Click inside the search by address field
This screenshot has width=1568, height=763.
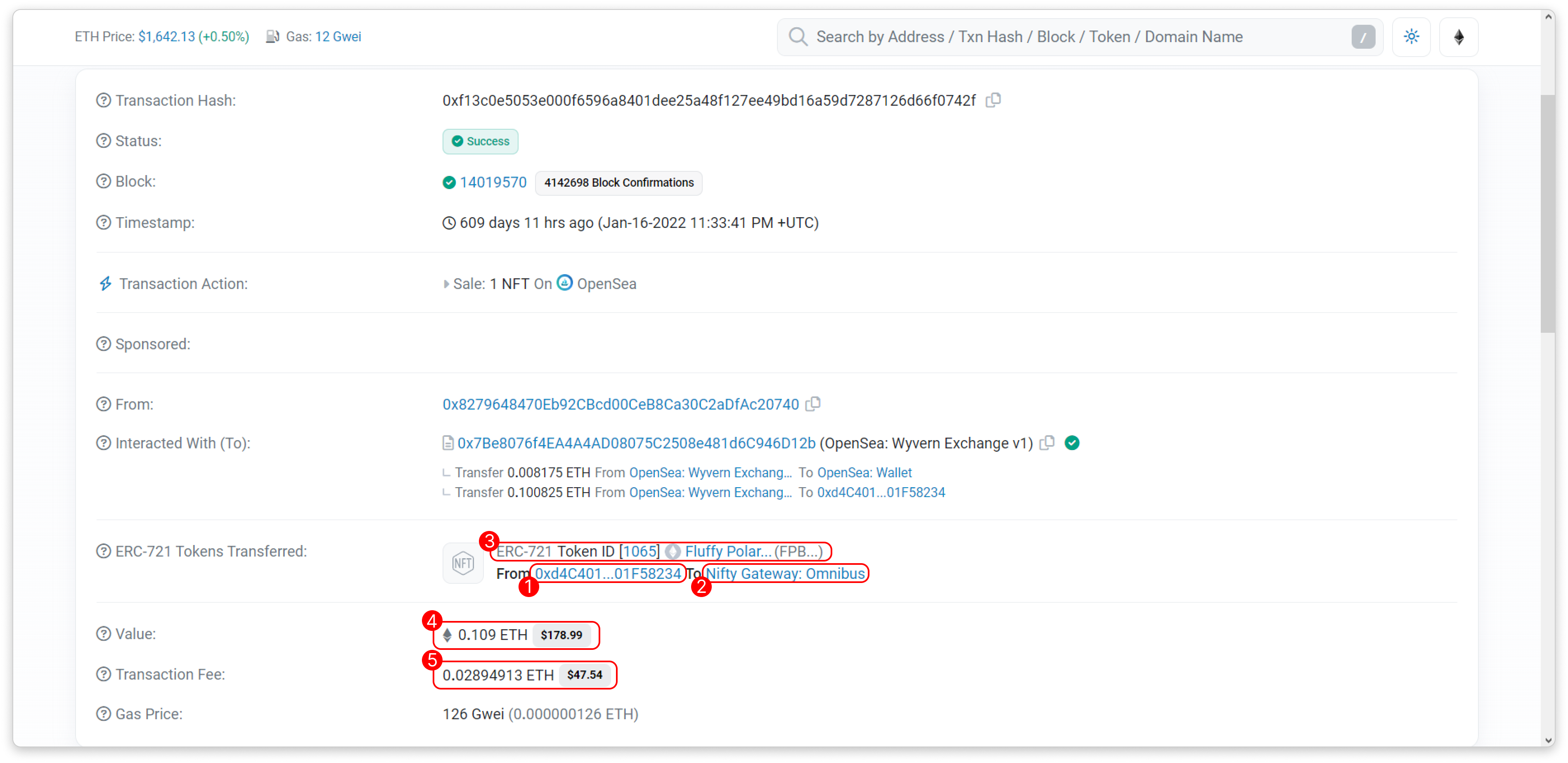tap(1035, 36)
